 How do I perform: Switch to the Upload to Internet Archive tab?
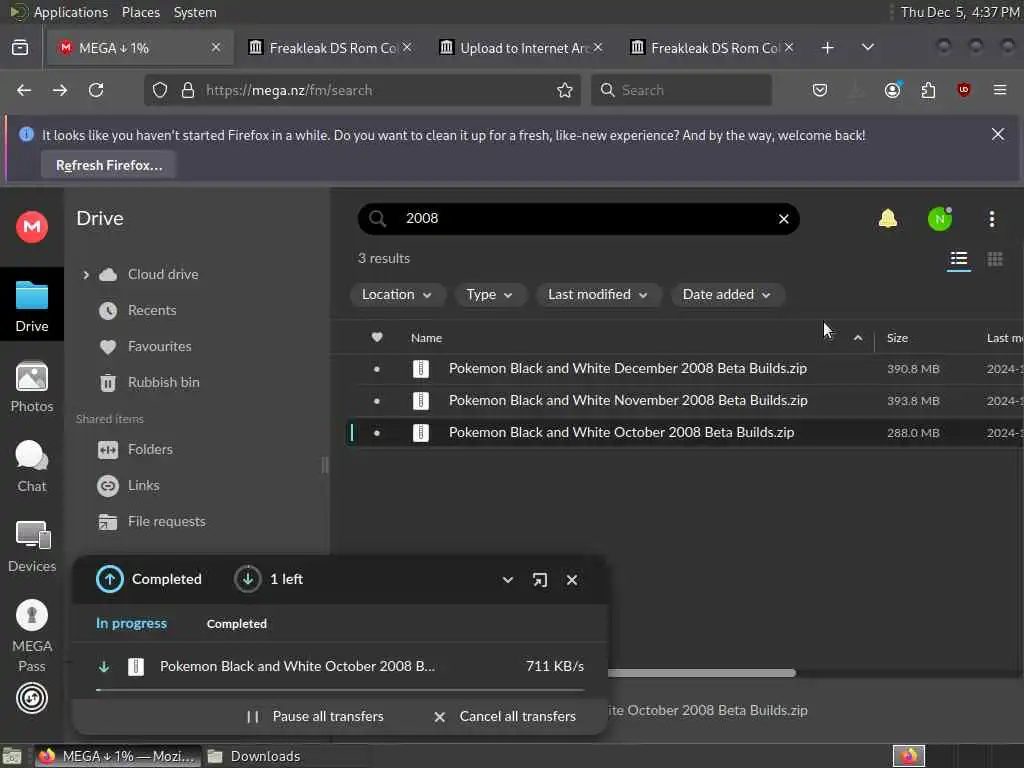click(520, 48)
